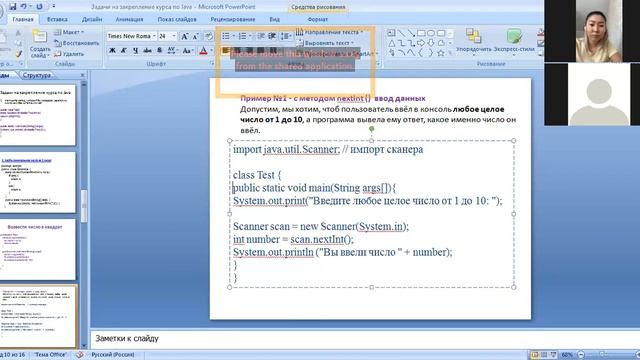640x360 pixels.
Task: Save the presentation from the Quick Access Toolbar
Action: tap(13, 7)
